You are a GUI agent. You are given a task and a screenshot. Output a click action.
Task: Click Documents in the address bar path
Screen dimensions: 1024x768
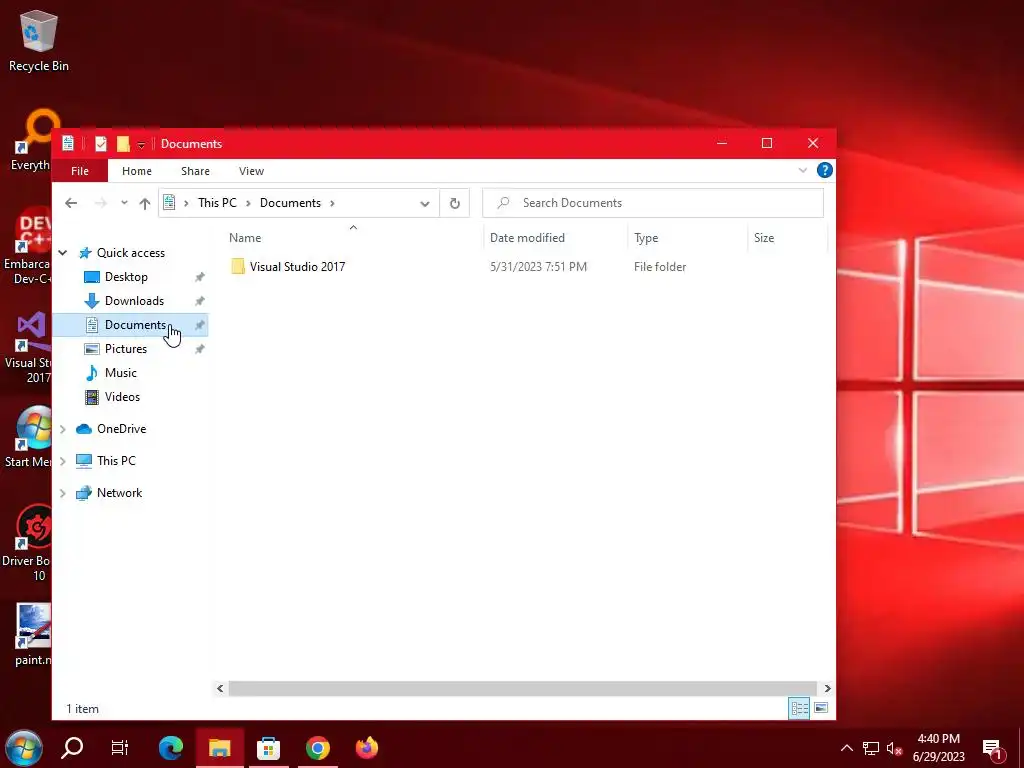pos(290,203)
